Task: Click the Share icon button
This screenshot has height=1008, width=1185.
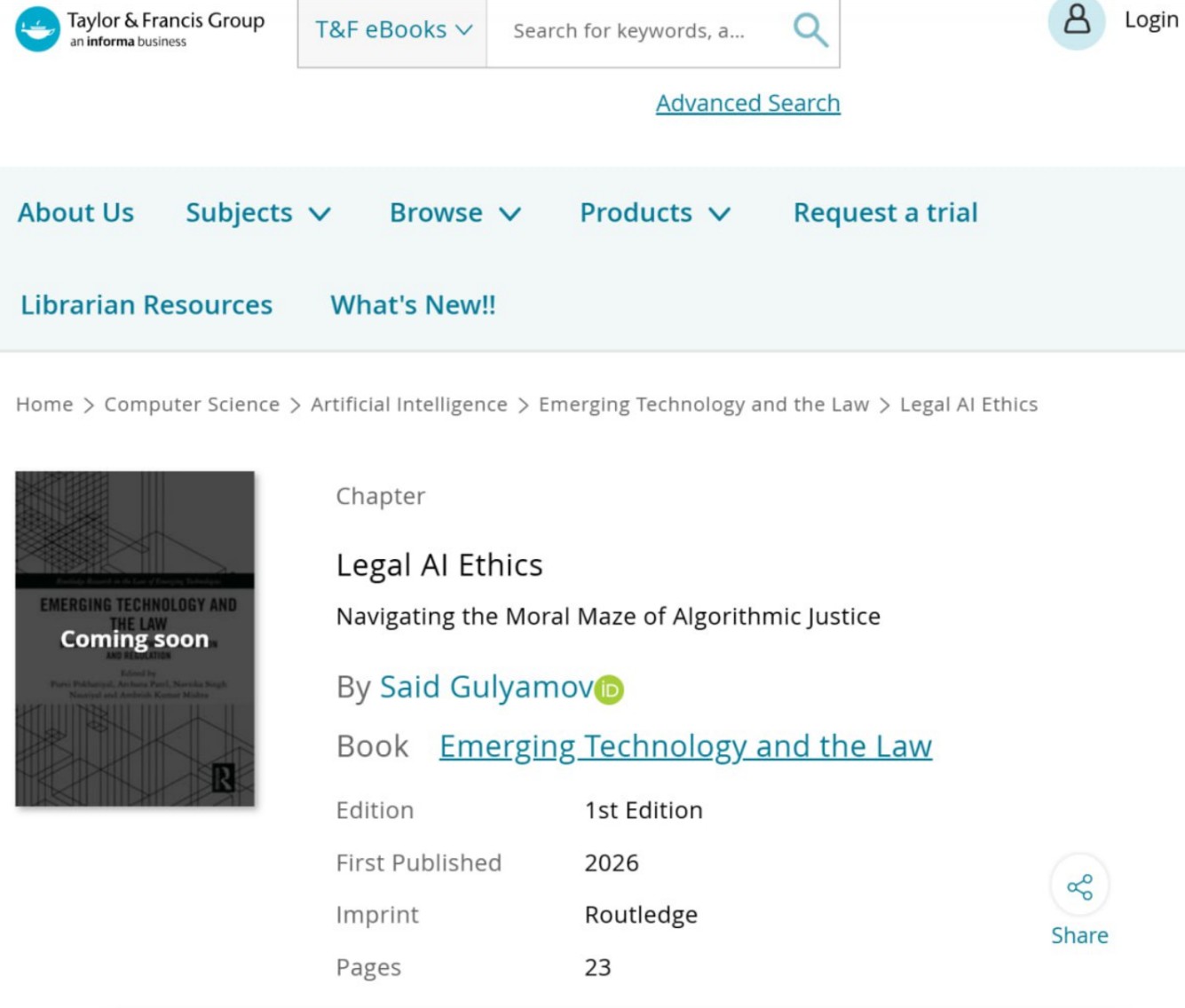Action: pyautogui.click(x=1079, y=886)
